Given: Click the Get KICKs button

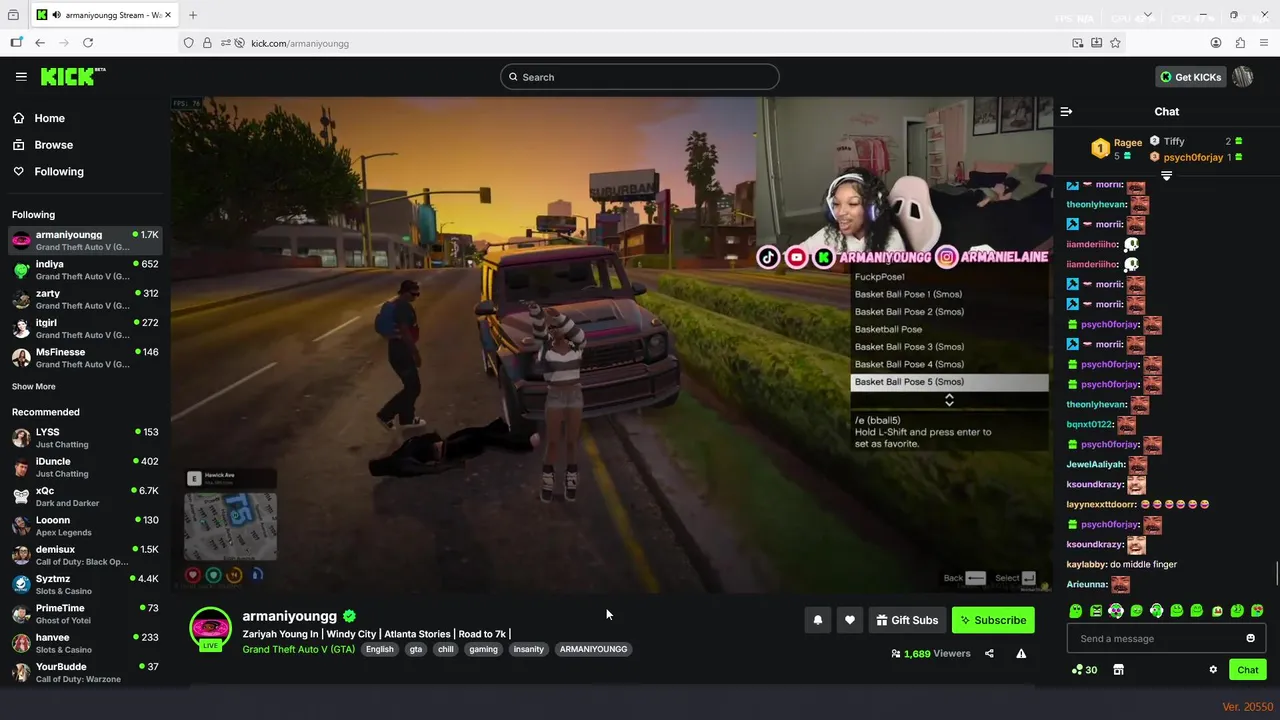Looking at the screenshot, I should (1190, 77).
